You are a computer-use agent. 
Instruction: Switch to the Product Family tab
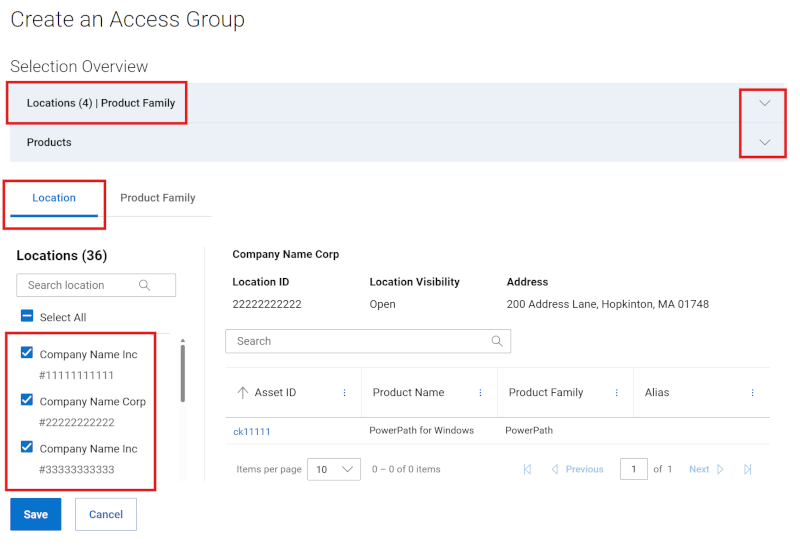coord(157,198)
